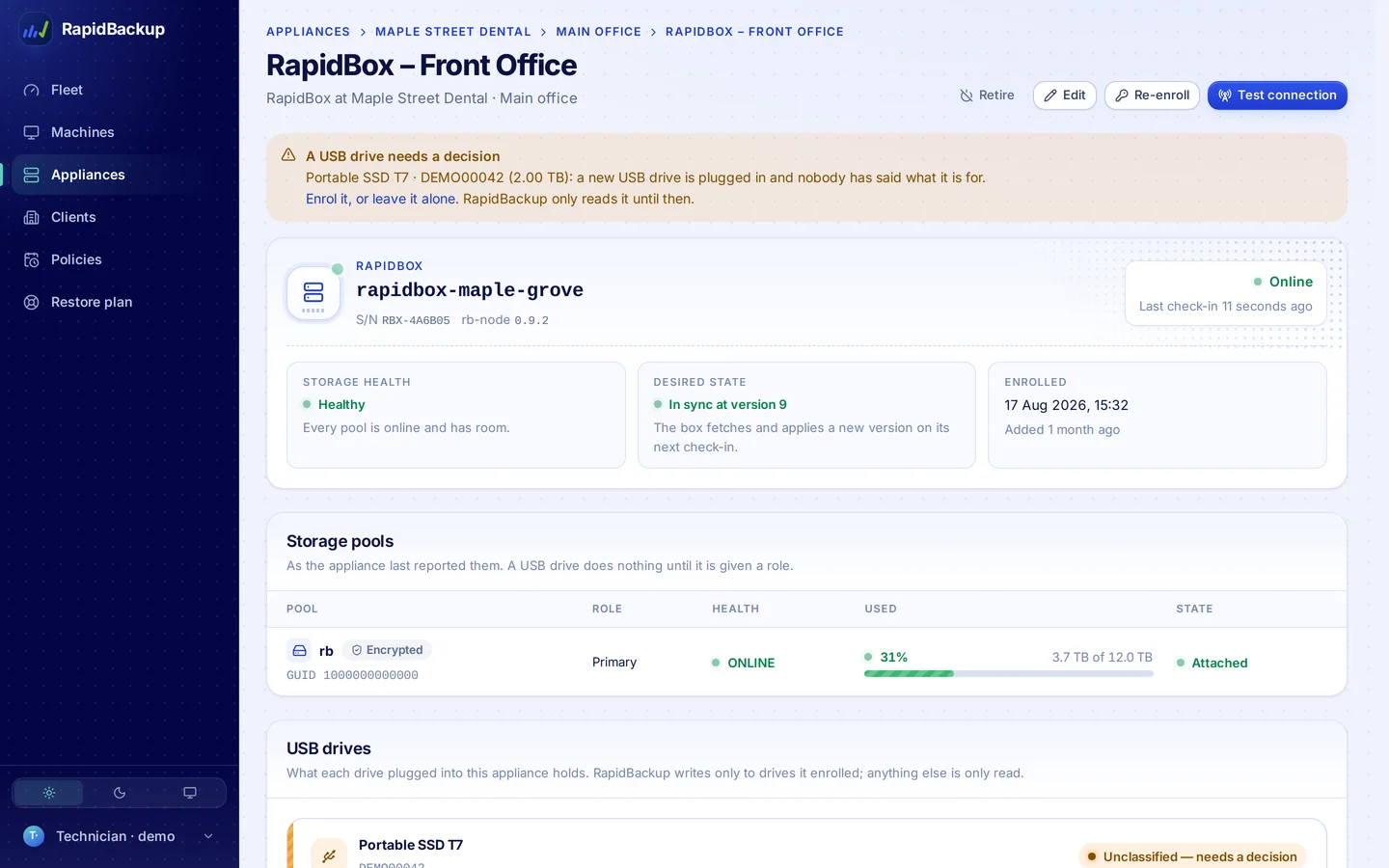The image size is (1389, 868).
Task: Click the Edit button
Action: [1065, 95]
